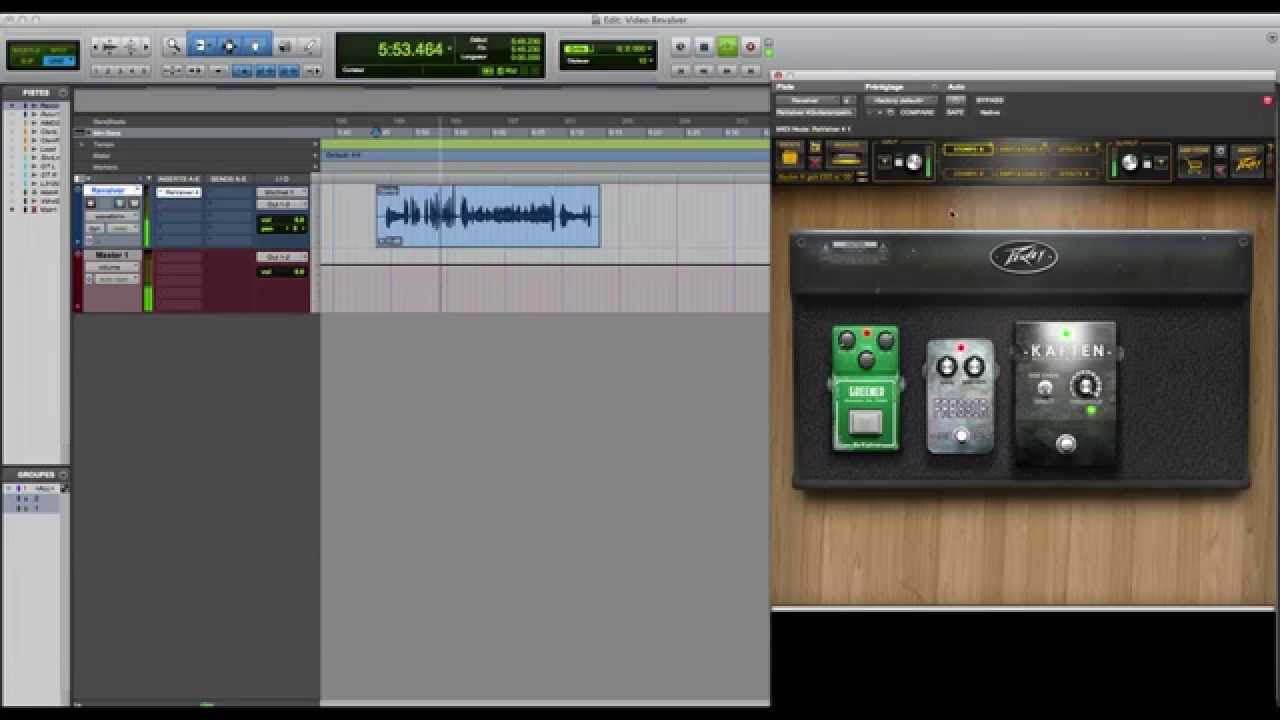Select the Pencil tool
The height and width of the screenshot is (720, 1280).
pos(309,45)
